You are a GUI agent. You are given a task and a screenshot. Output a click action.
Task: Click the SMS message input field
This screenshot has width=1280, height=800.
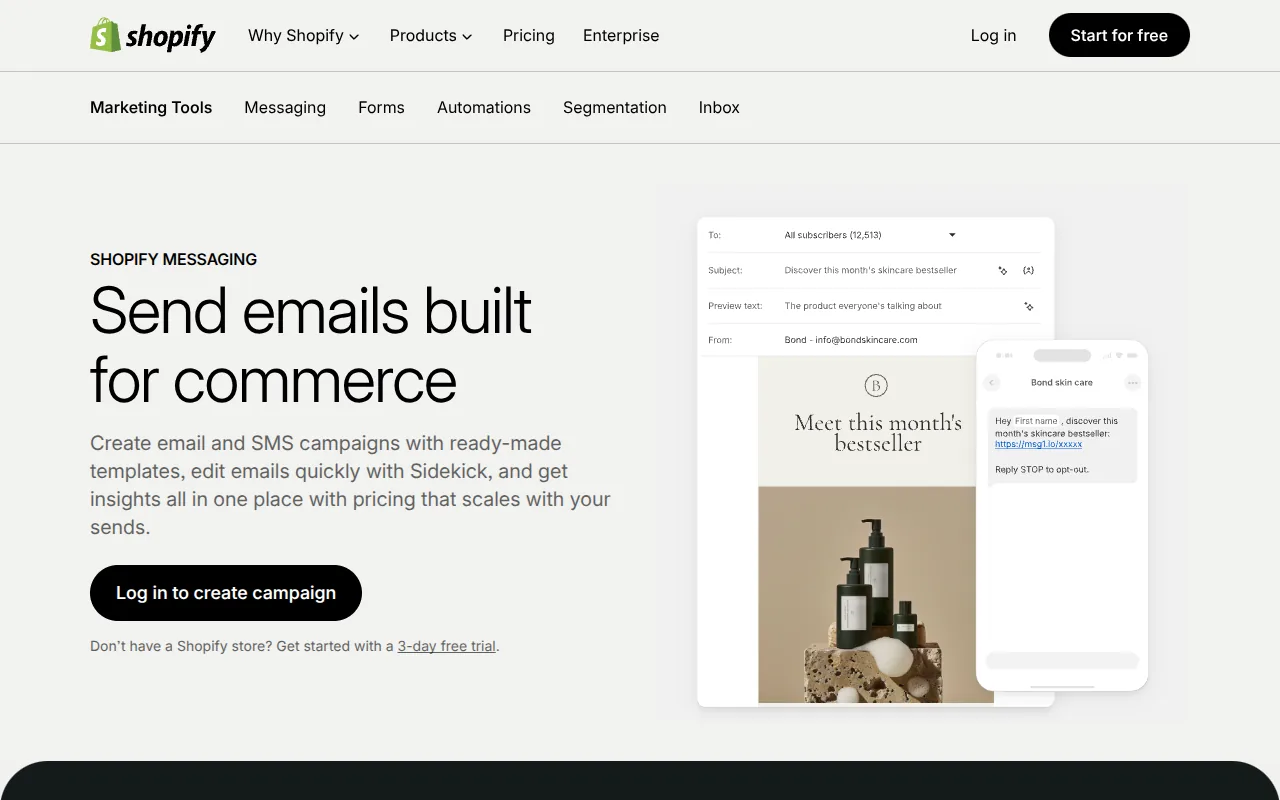(1062, 660)
